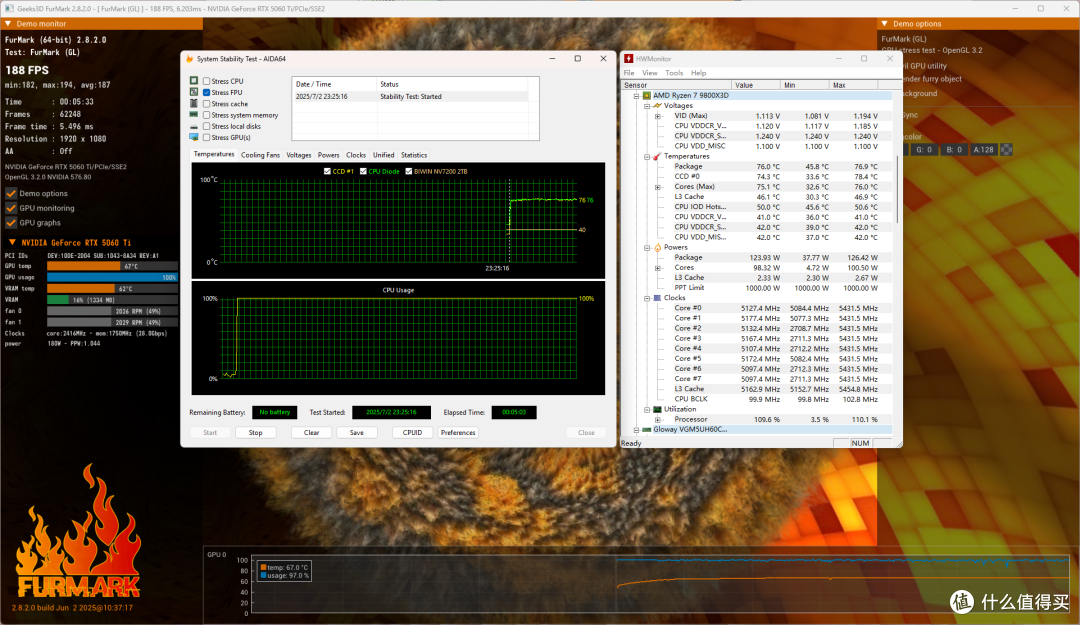Click the Stop button in AIDA64
This screenshot has width=1080, height=625.
(x=256, y=432)
